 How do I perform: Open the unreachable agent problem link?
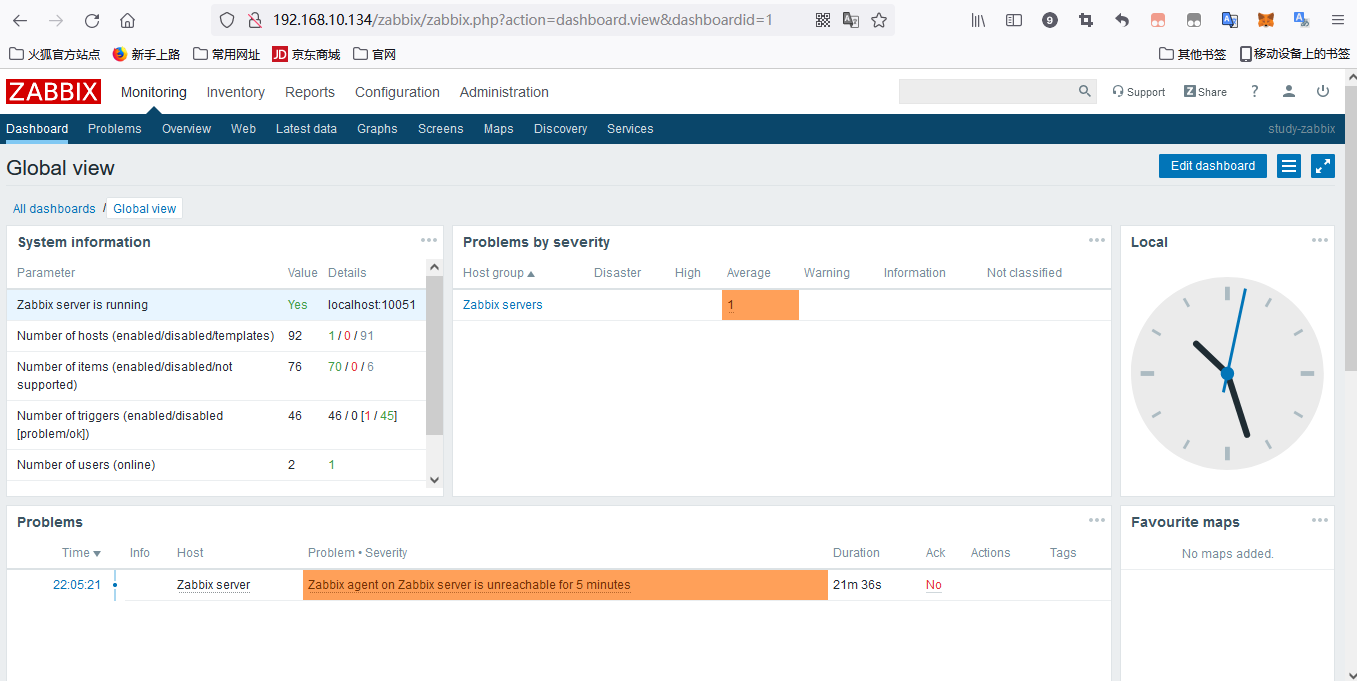click(469, 585)
